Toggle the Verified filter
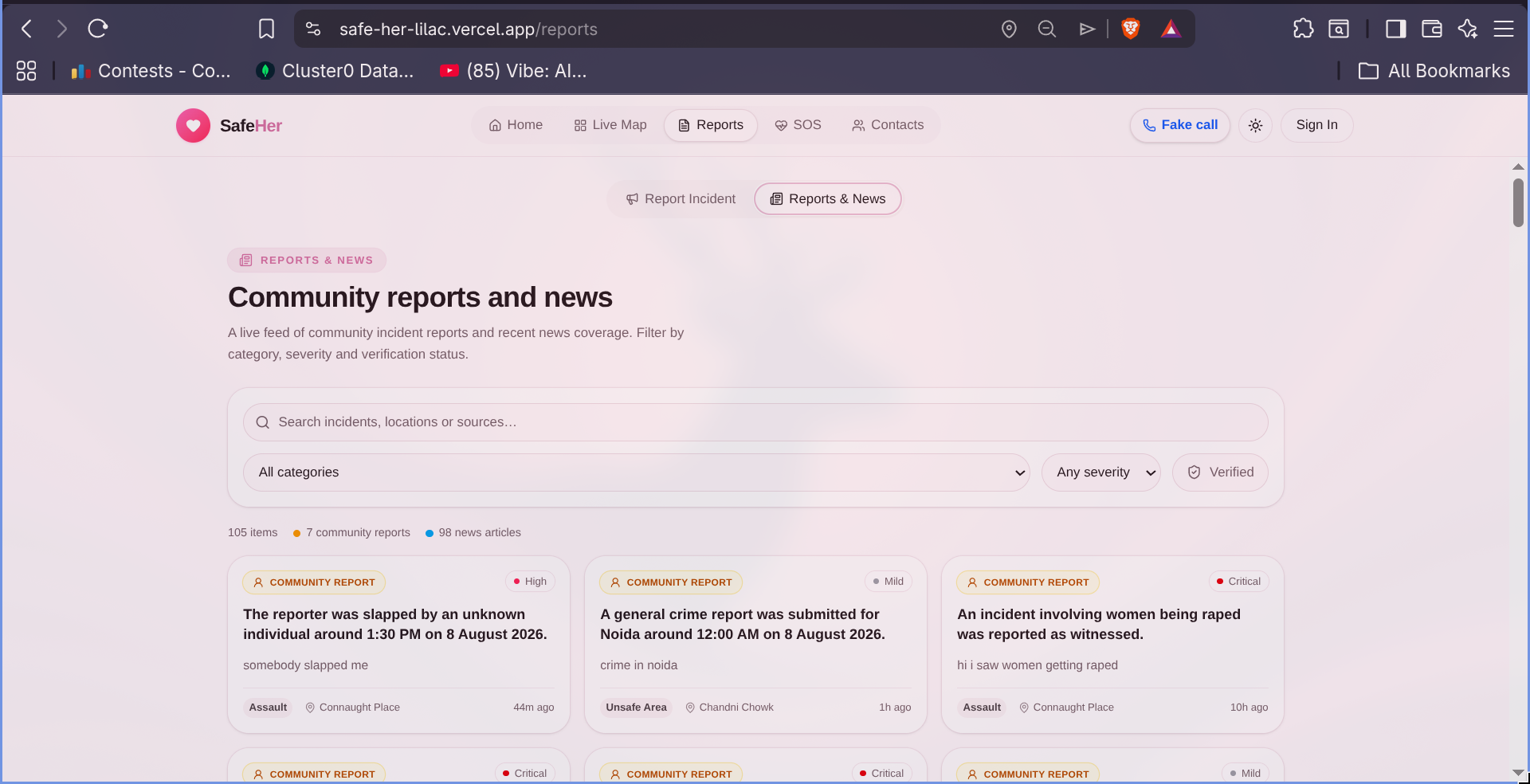 (x=1220, y=472)
